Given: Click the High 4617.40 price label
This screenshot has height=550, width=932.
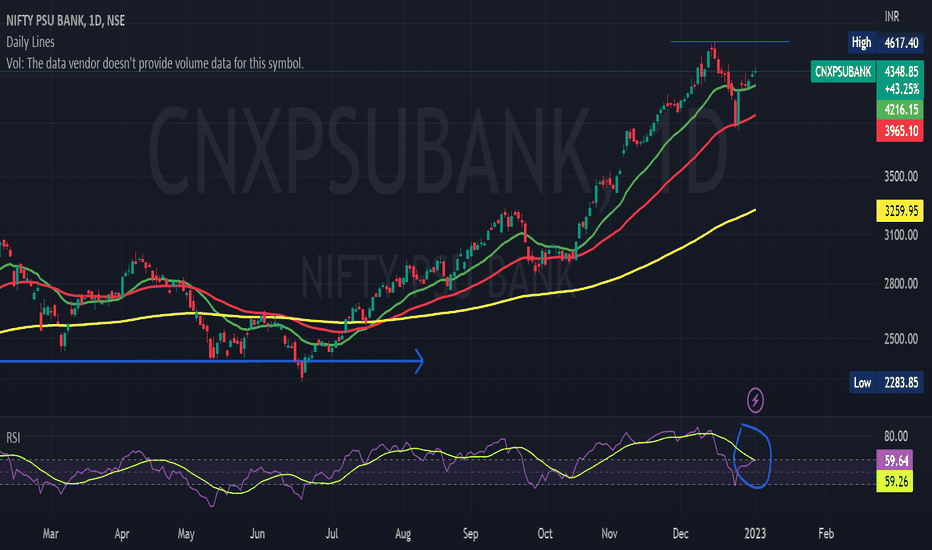Looking at the screenshot, I should (x=886, y=42).
